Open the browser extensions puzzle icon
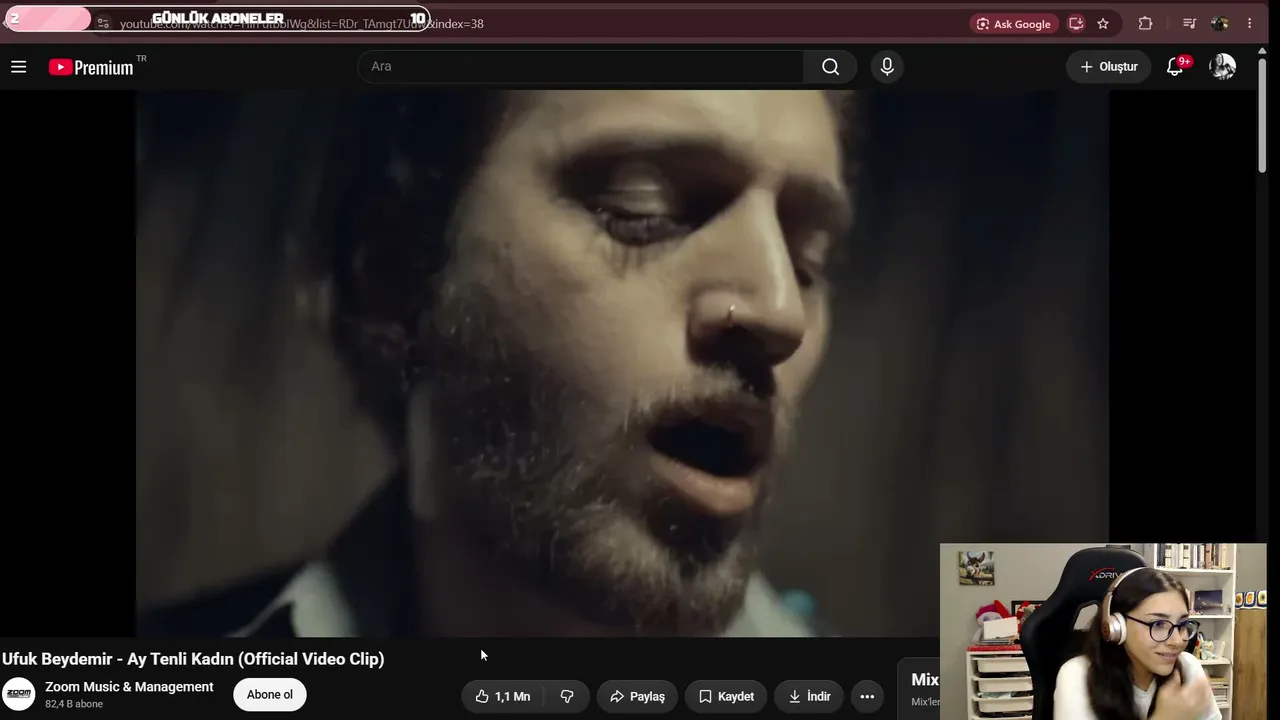The image size is (1280, 720). coord(1145,24)
